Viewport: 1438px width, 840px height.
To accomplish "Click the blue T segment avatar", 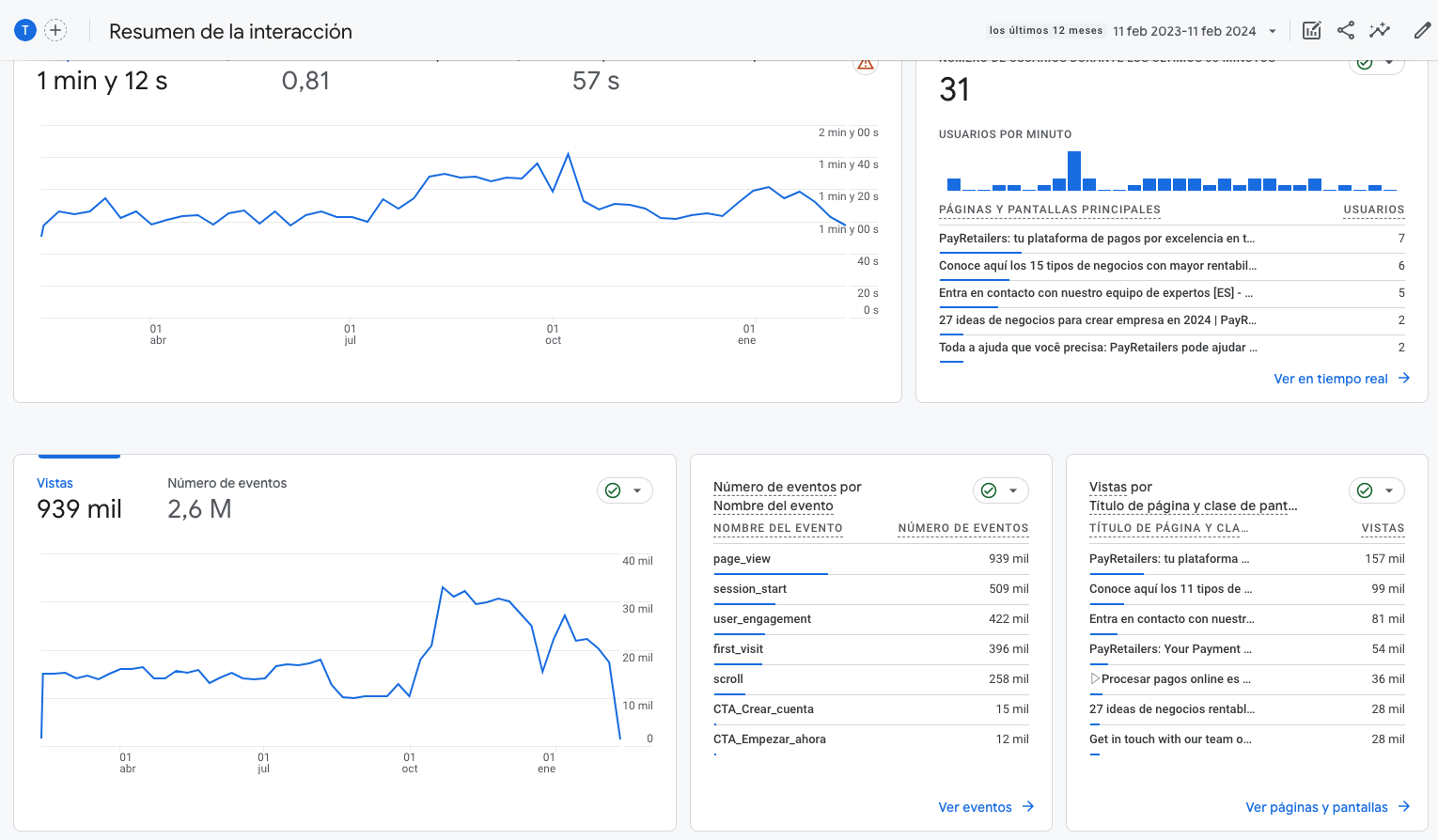I will (x=25, y=30).
